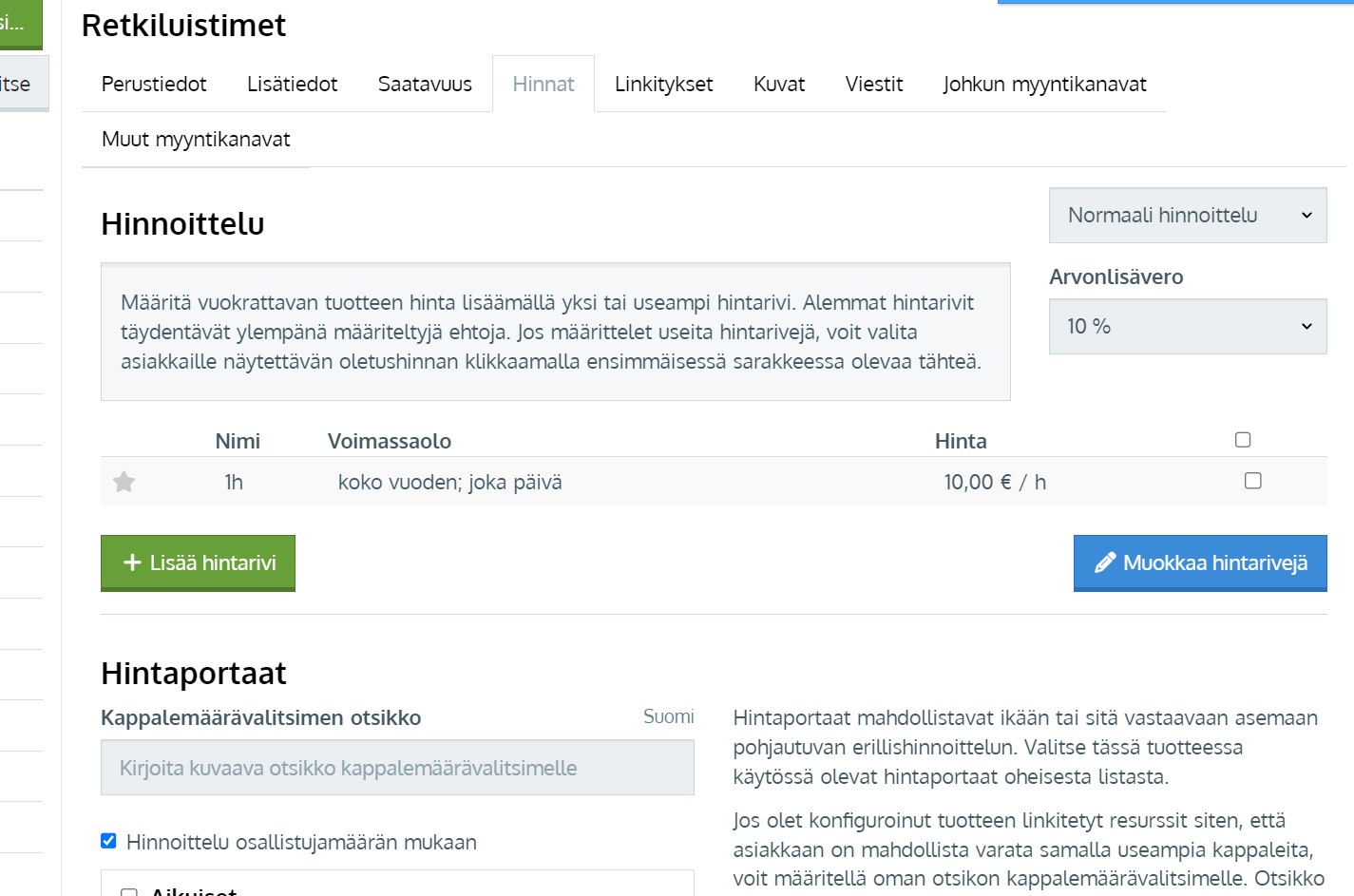This screenshot has width=1354, height=896.
Task: Click the plus icon in Lisää hintarivi
Action: point(132,562)
